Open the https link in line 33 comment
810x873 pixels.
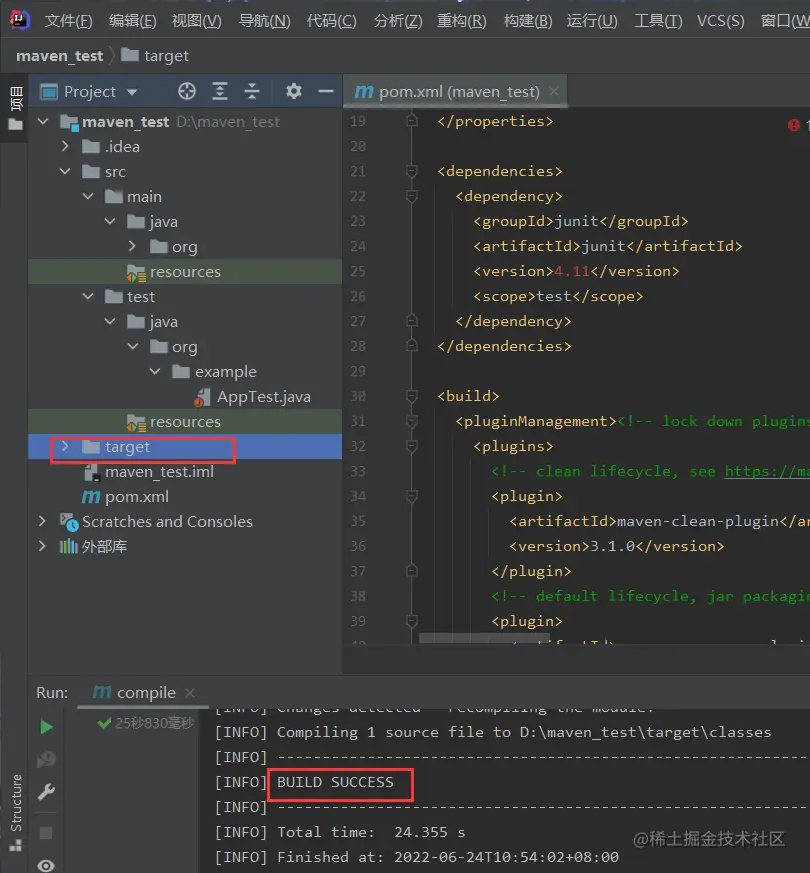pos(767,471)
